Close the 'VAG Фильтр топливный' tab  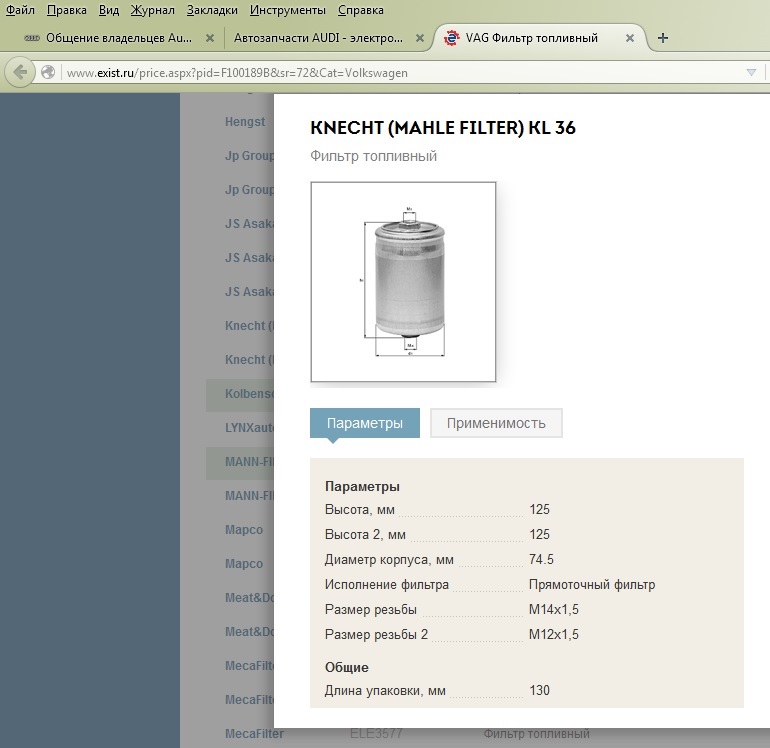pos(630,38)
